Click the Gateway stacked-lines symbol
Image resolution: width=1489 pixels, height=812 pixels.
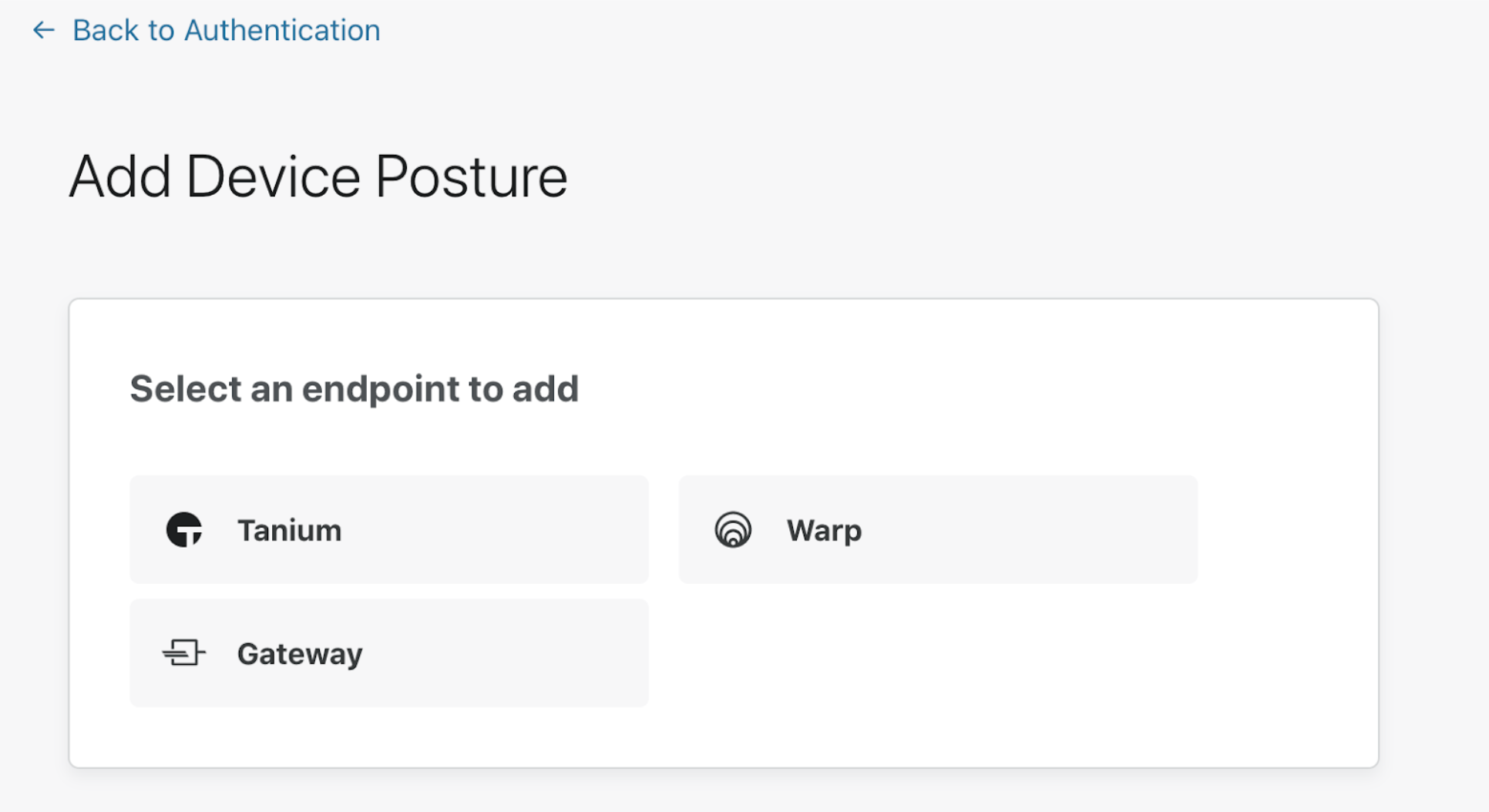coord(184,653)
